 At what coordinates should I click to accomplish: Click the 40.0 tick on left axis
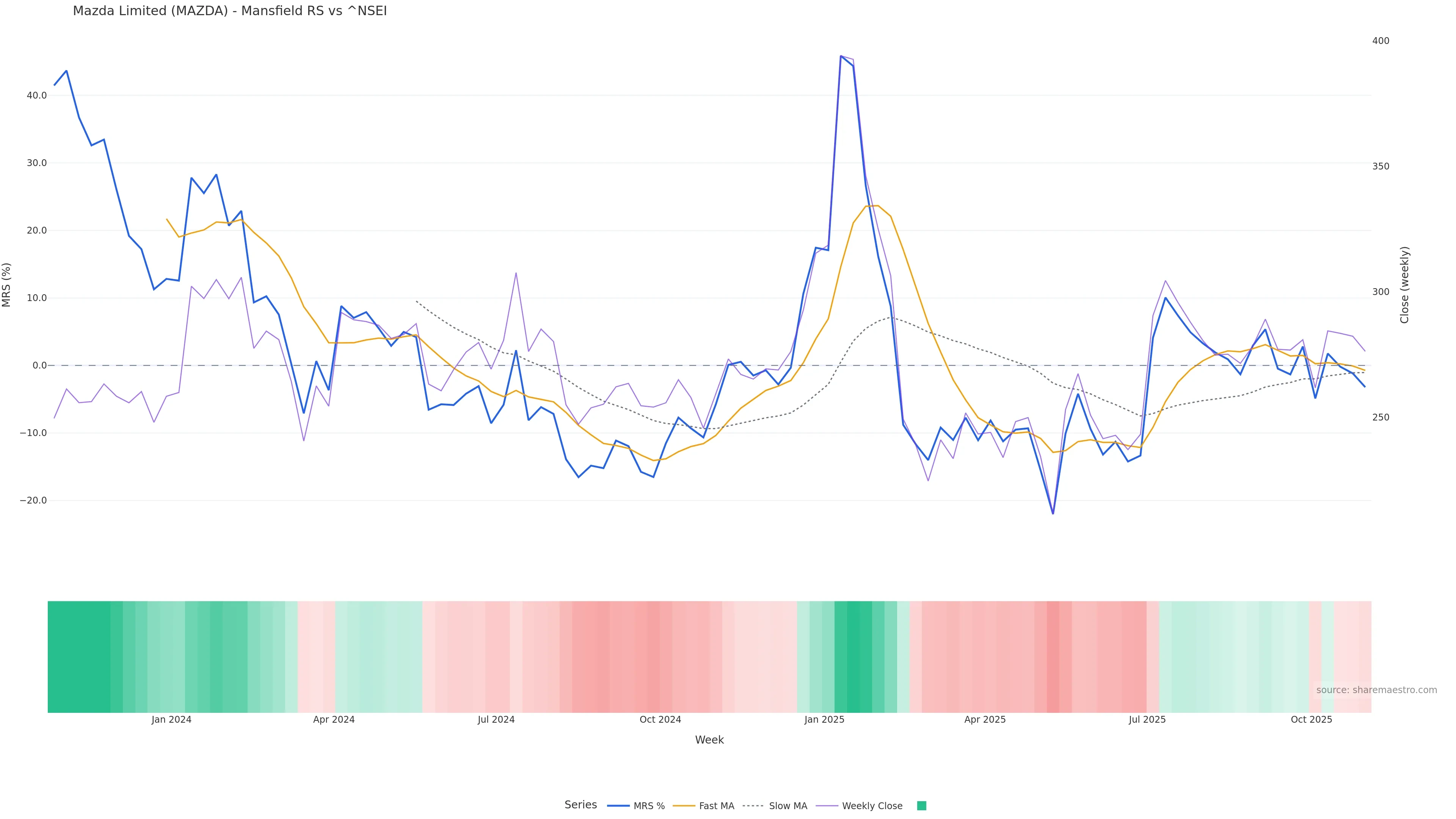pyautogui.click(x=37, y=96)
